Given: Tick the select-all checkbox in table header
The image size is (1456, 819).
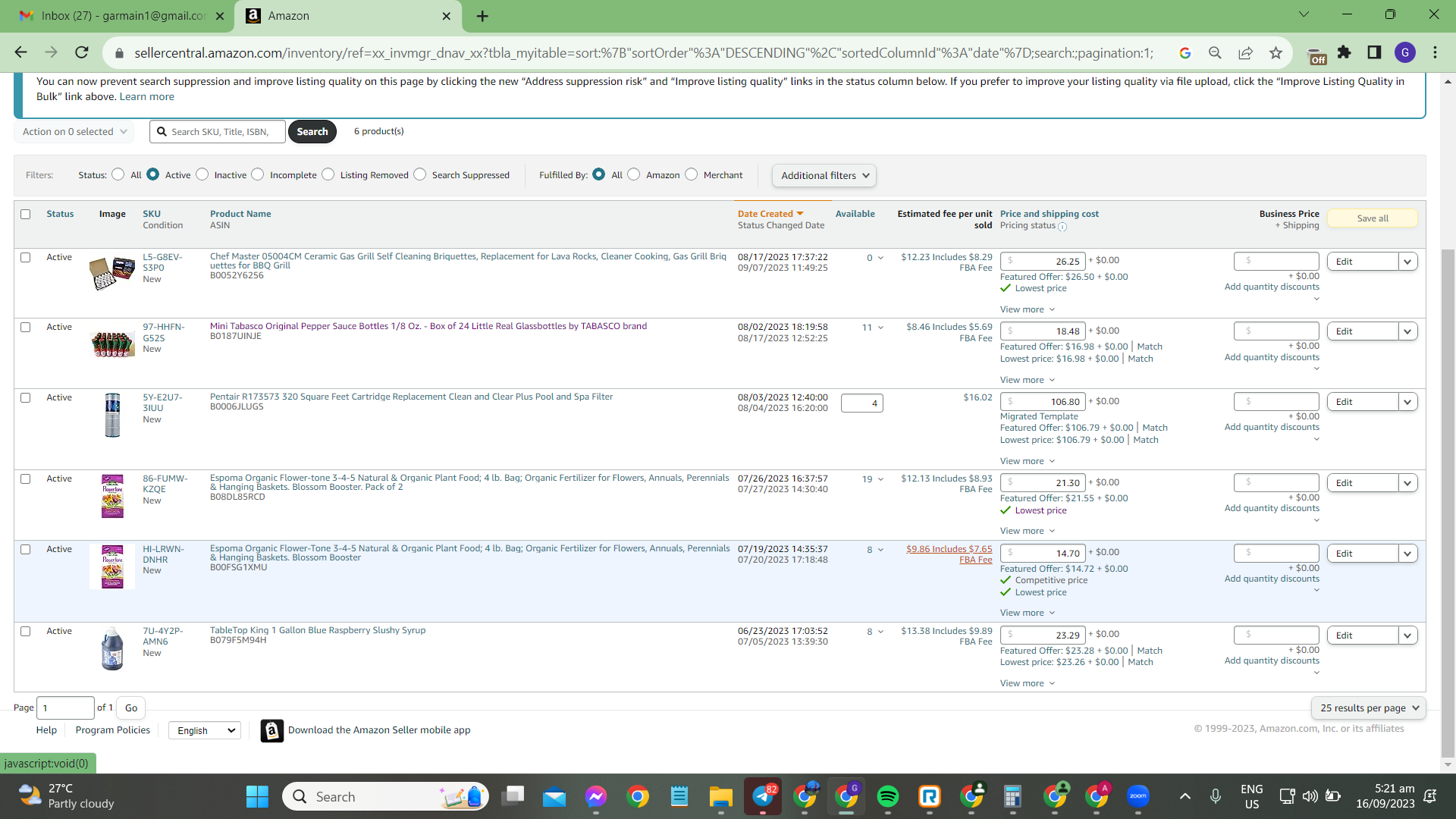Looking at the screenshot, I should click(26, 215).
